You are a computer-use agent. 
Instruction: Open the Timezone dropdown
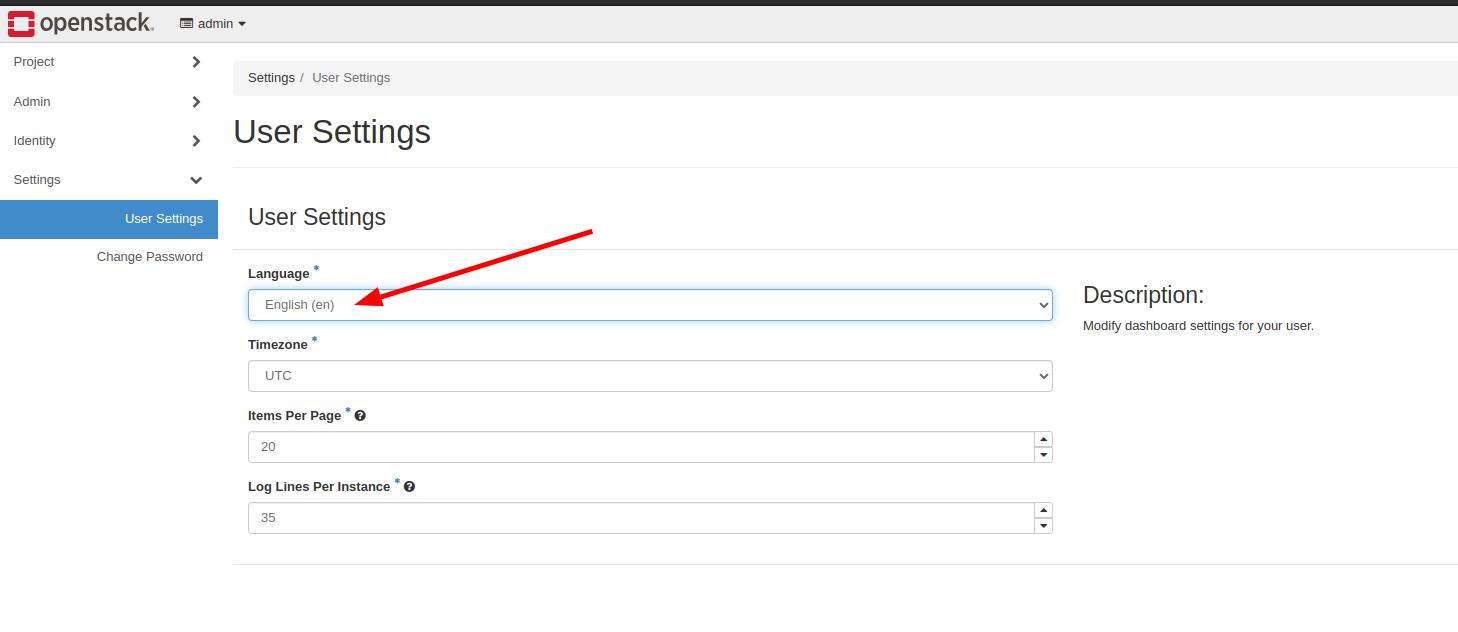click(x=650, y=376)
